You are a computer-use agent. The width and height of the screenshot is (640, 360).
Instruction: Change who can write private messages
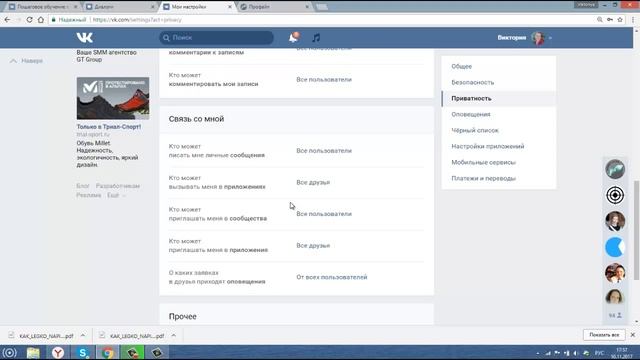tap(324, 151)
